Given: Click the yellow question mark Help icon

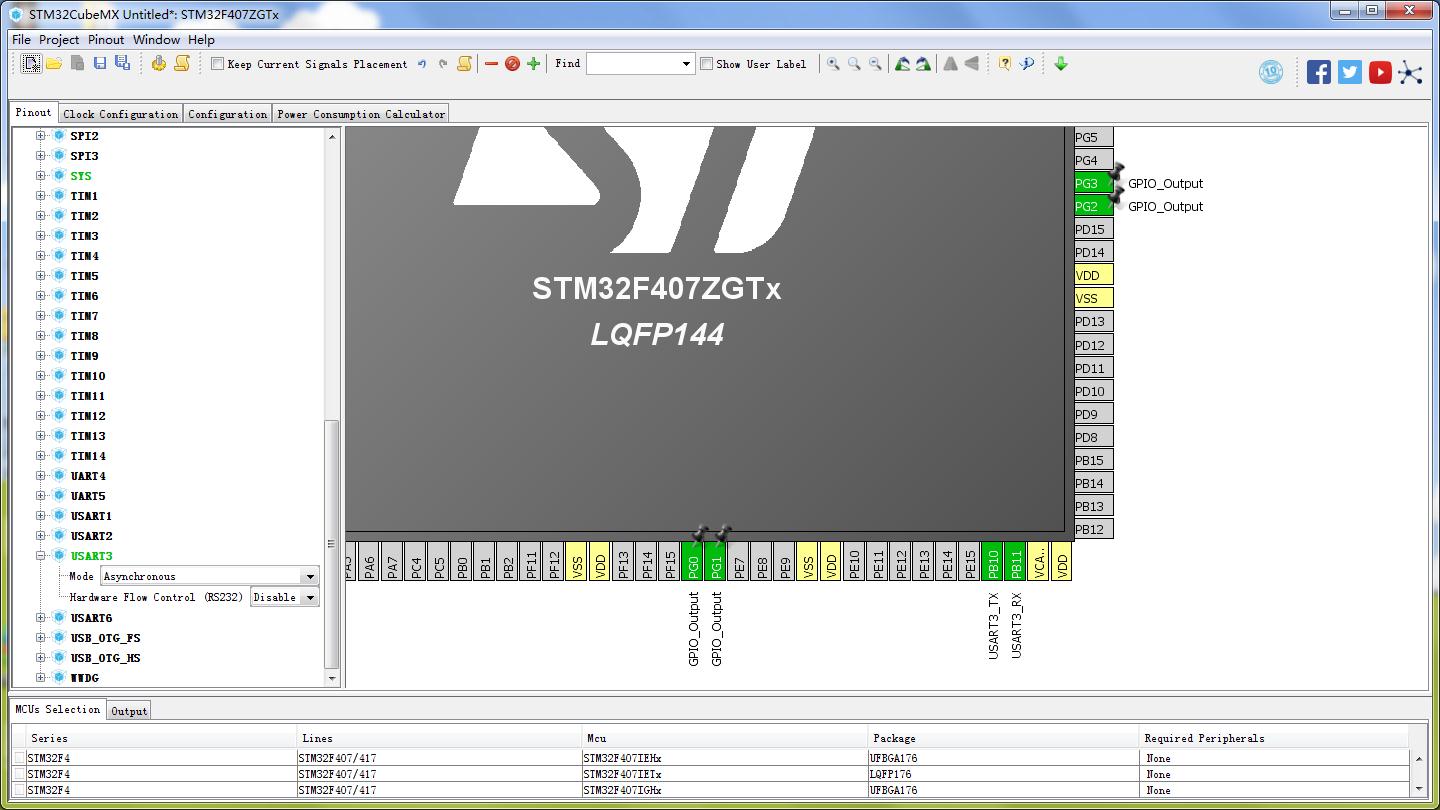Looking at the screenshot, I should tap(1005, 64).
